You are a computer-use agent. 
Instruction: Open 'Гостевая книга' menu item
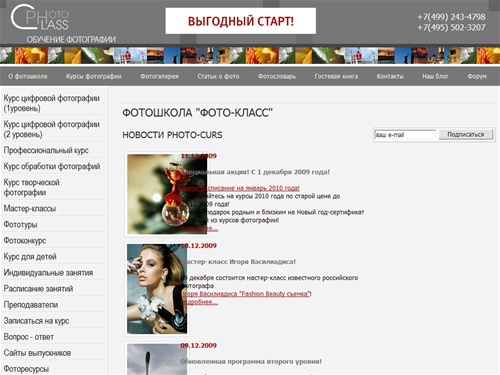click(x=336, y=76)
